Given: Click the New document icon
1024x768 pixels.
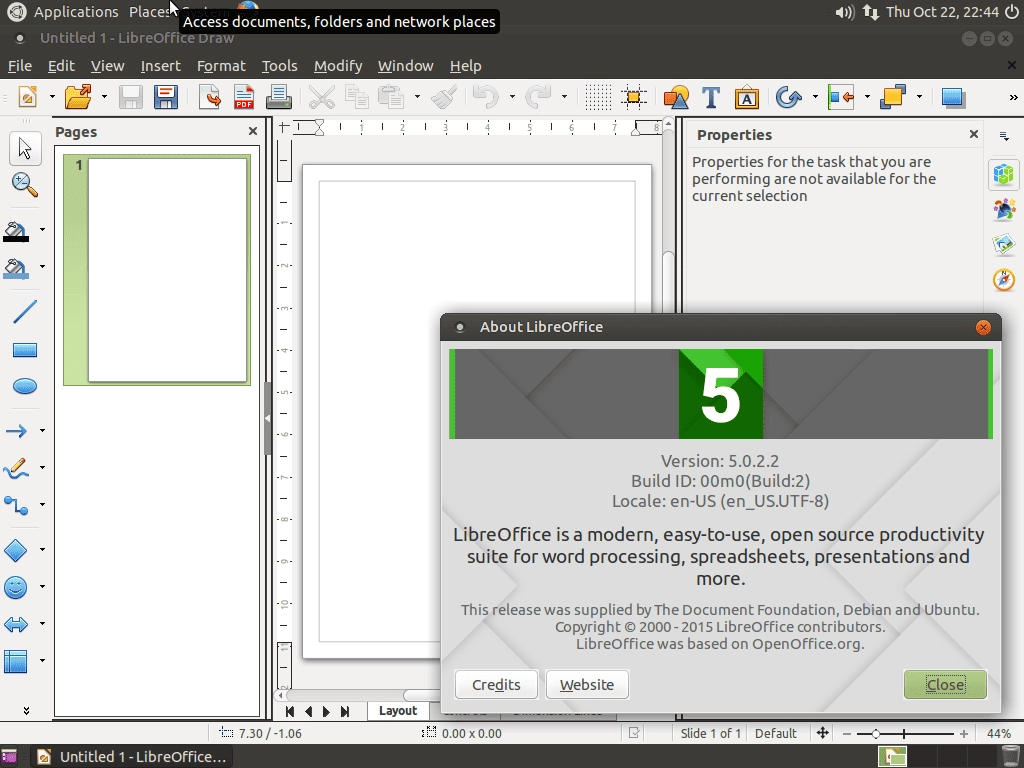Looking at the screenshot, I should pos(27,97).
